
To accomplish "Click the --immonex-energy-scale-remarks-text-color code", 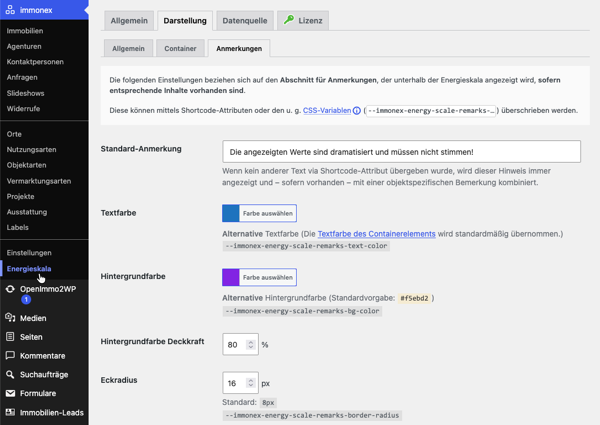I will pos(306,246).
